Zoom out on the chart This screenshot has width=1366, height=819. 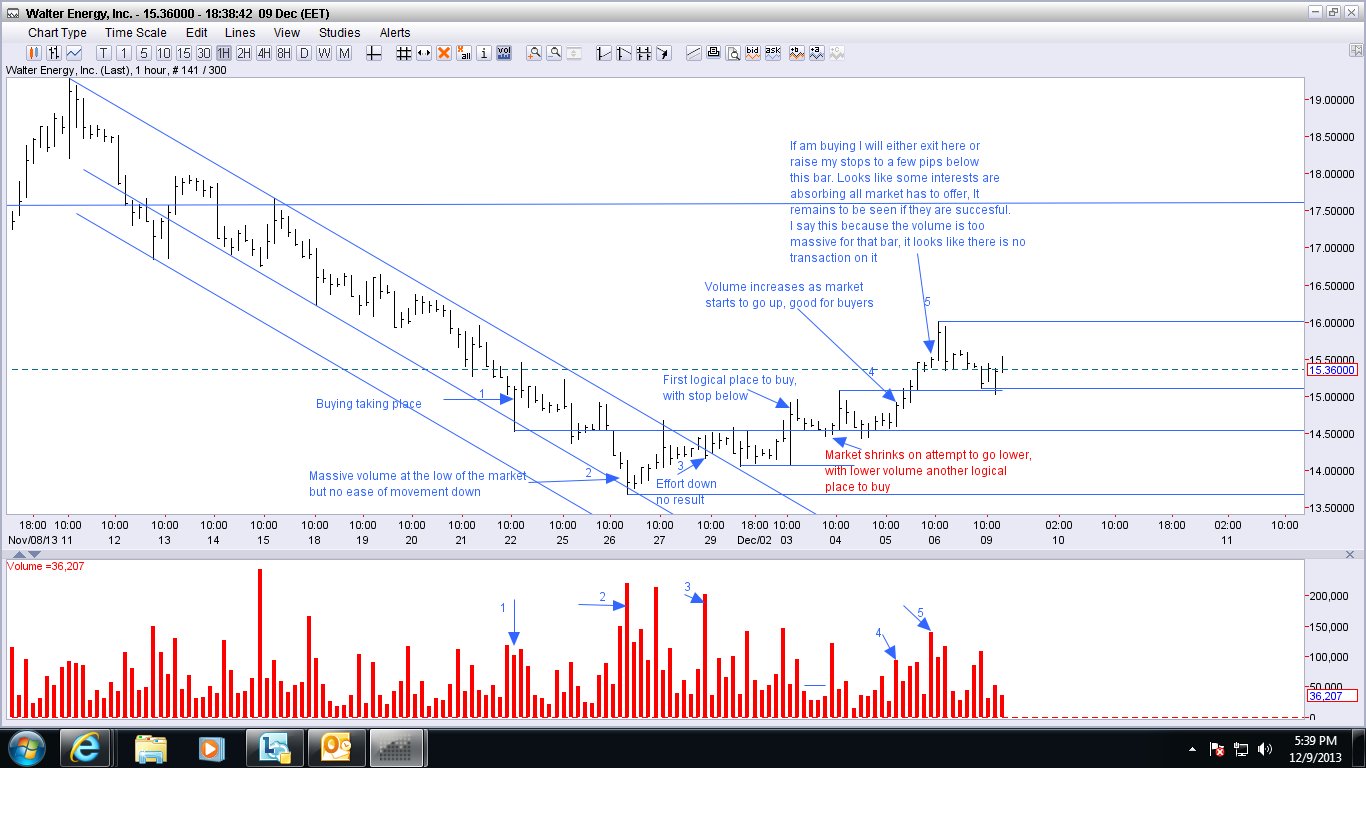tap(554, 53)
